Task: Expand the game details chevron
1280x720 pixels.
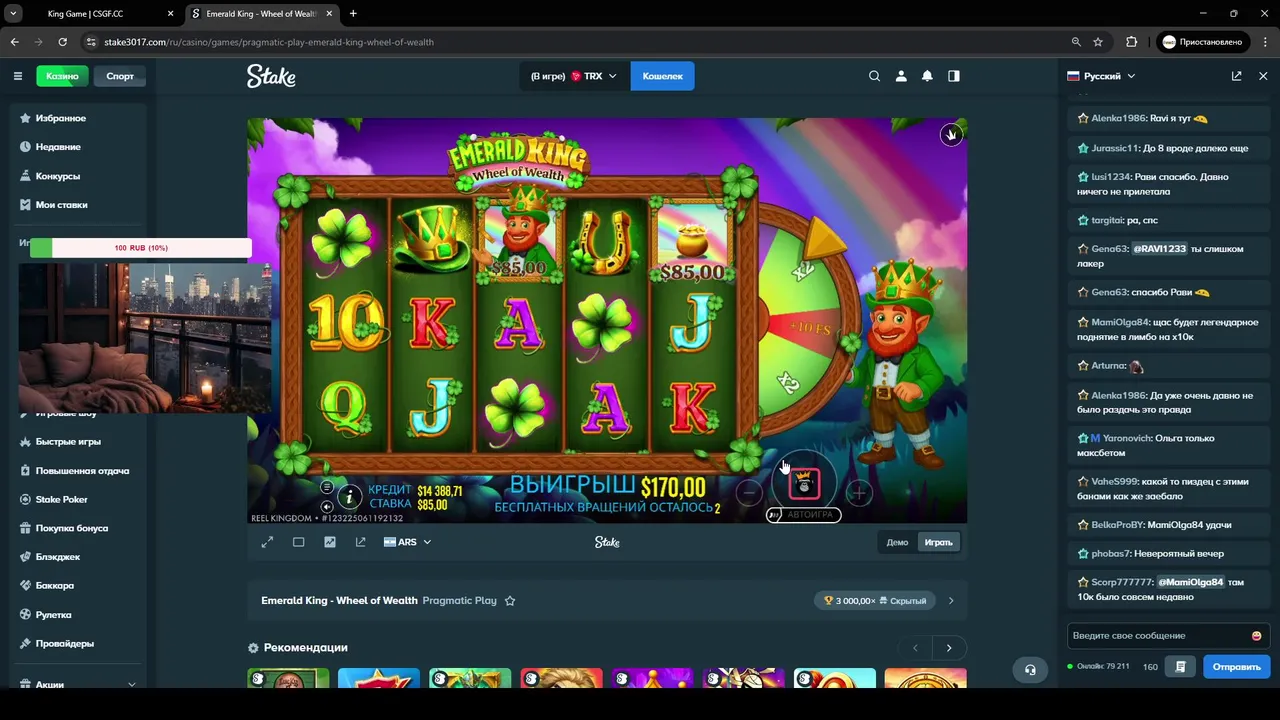Action: point(950,601)
